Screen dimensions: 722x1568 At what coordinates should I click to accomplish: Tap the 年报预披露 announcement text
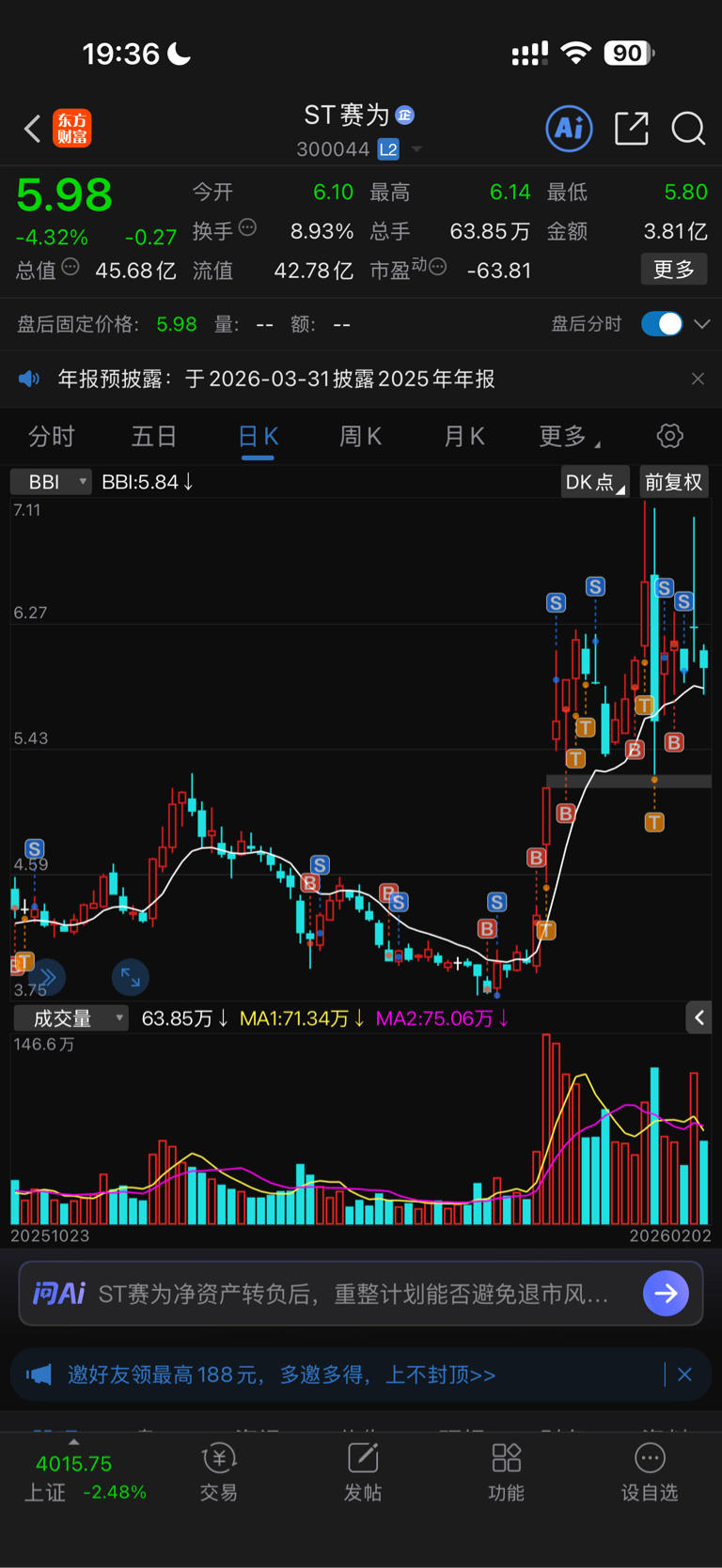coord(276,379)
